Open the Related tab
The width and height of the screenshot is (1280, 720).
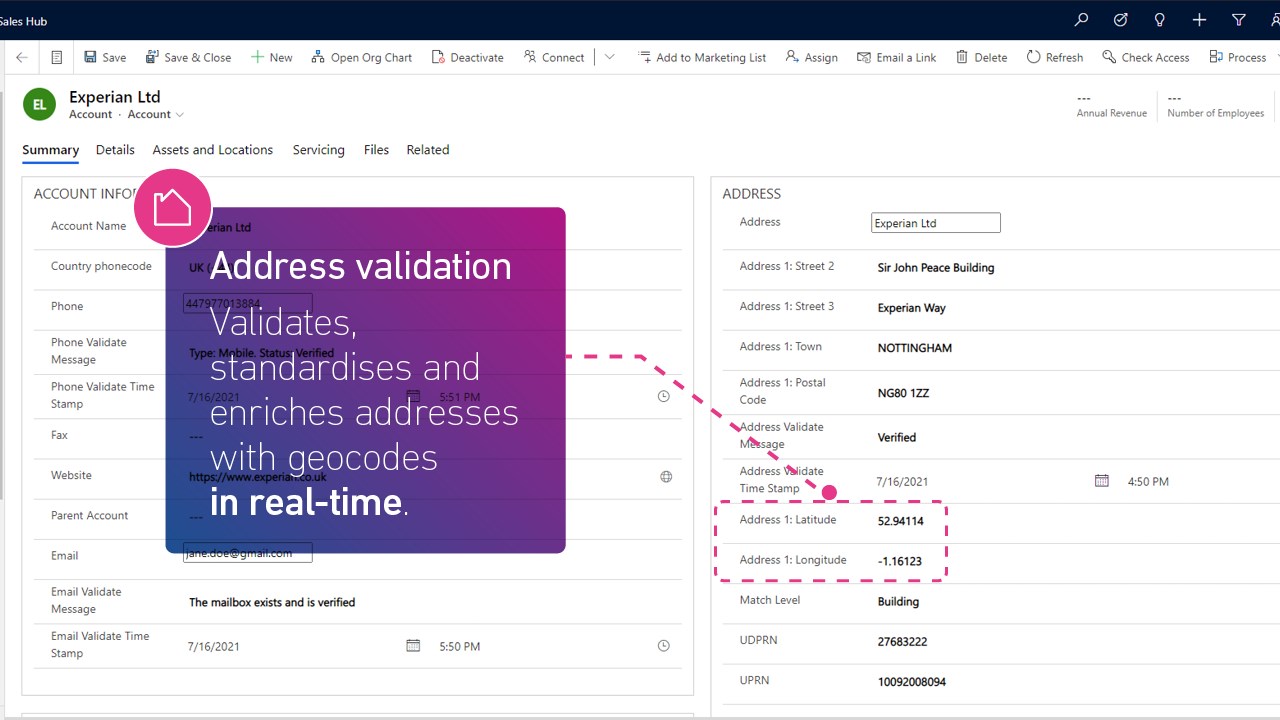click(427, 150)
